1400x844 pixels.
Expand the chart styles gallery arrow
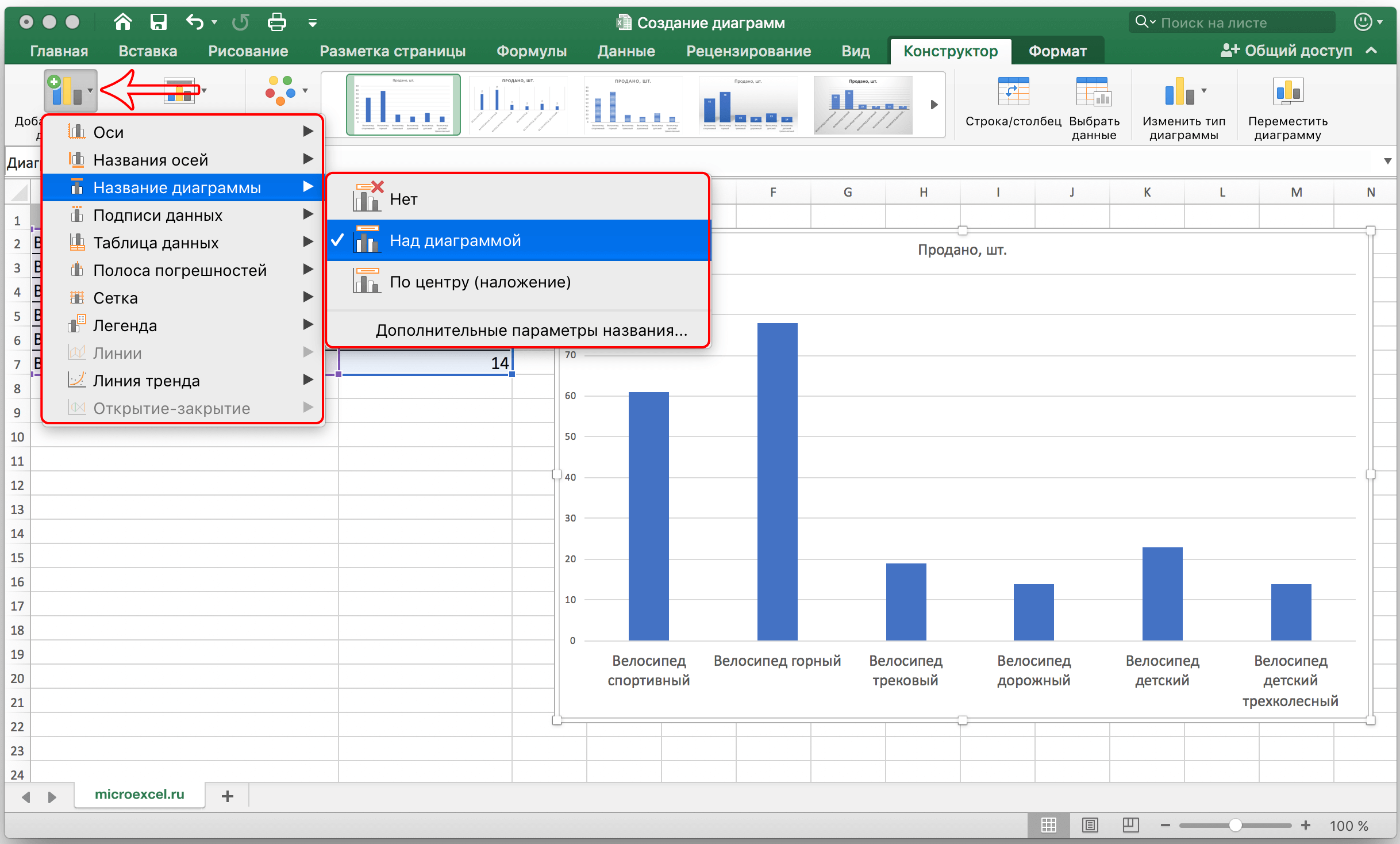[x=934, y=105]
